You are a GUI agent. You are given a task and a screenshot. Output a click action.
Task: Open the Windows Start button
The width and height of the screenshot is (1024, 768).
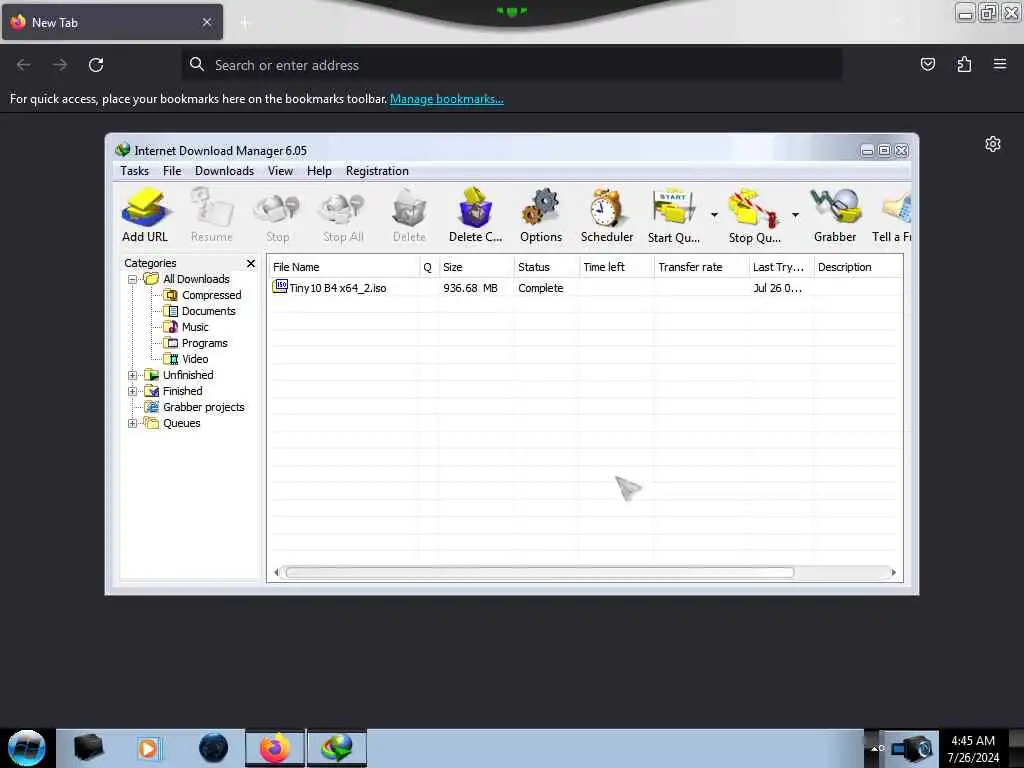pyautogui.click(x=27, y=748)
